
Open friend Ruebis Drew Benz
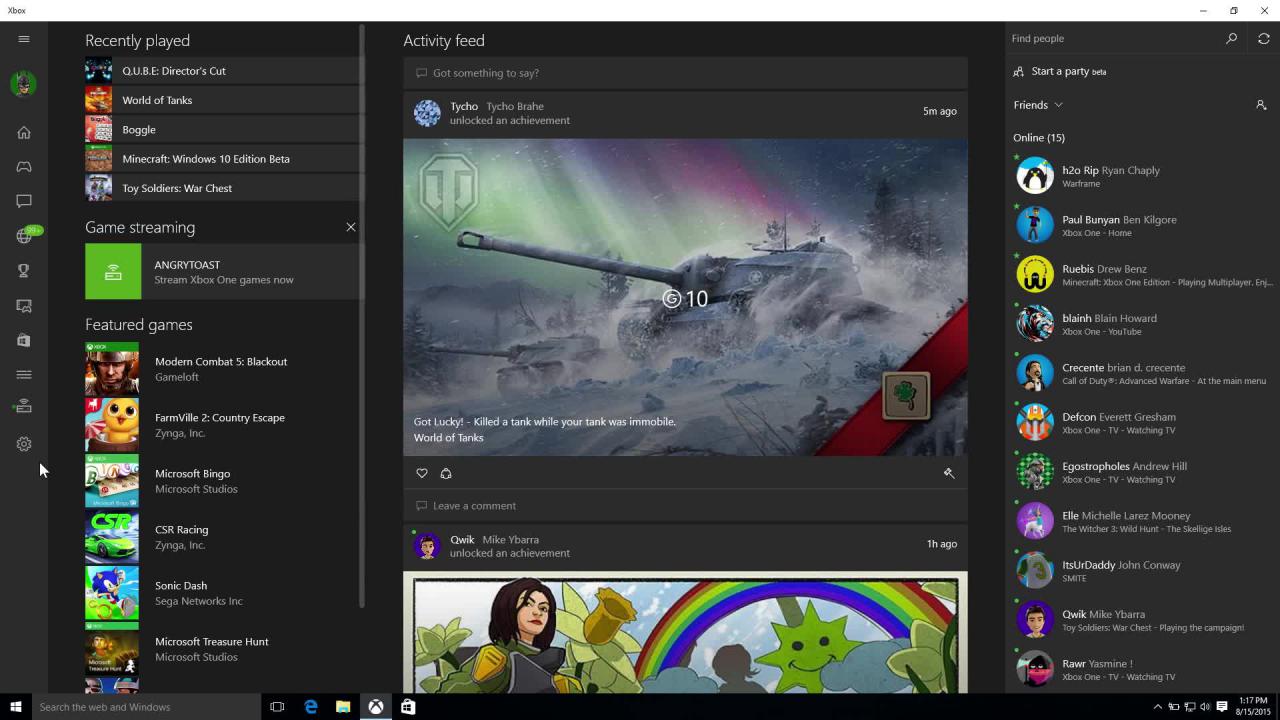(1142, 275)
